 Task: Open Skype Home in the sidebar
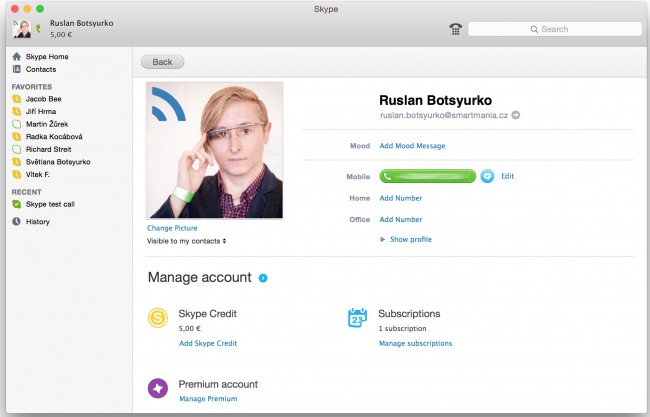(46, 57)
